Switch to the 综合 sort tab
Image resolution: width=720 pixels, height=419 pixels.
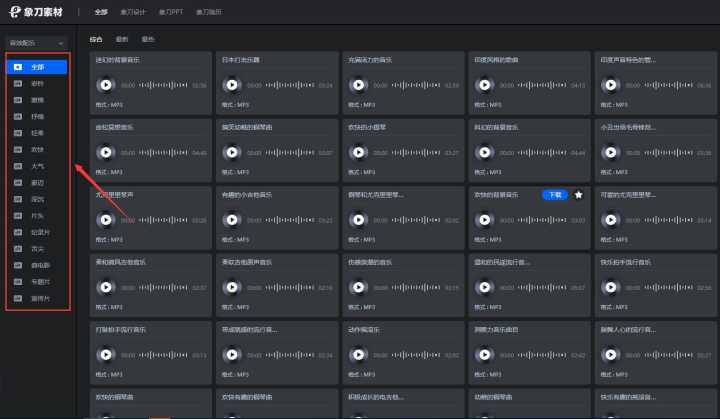coord(96,40)
